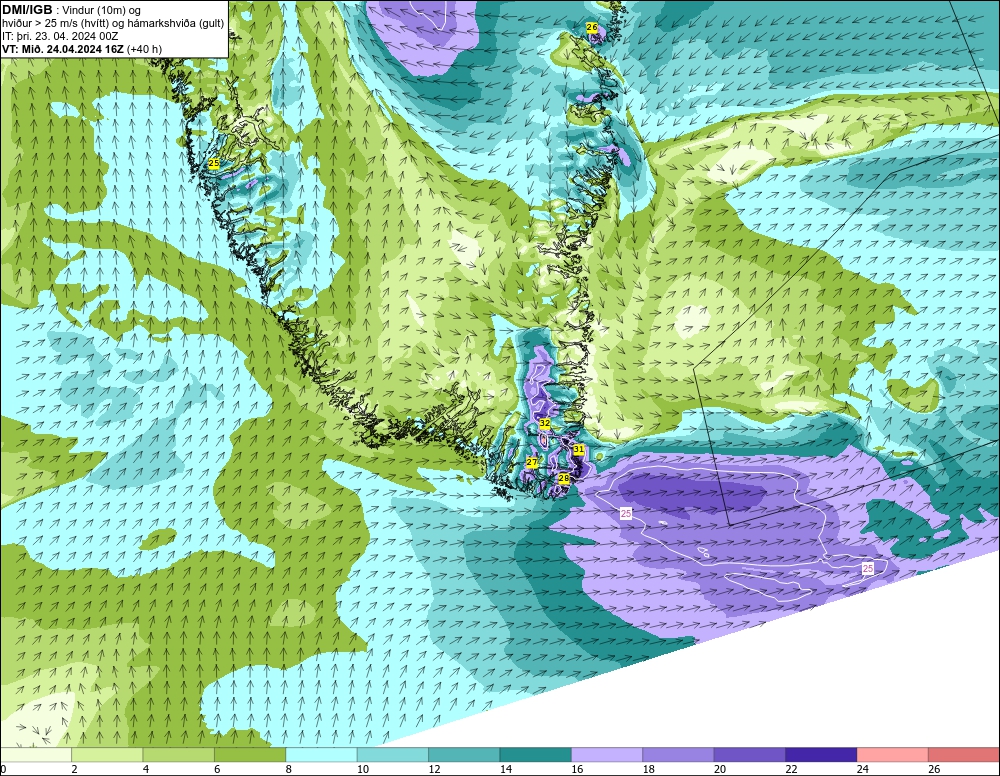
Task: Click the legend scale value 10
Action: [363, 769]
